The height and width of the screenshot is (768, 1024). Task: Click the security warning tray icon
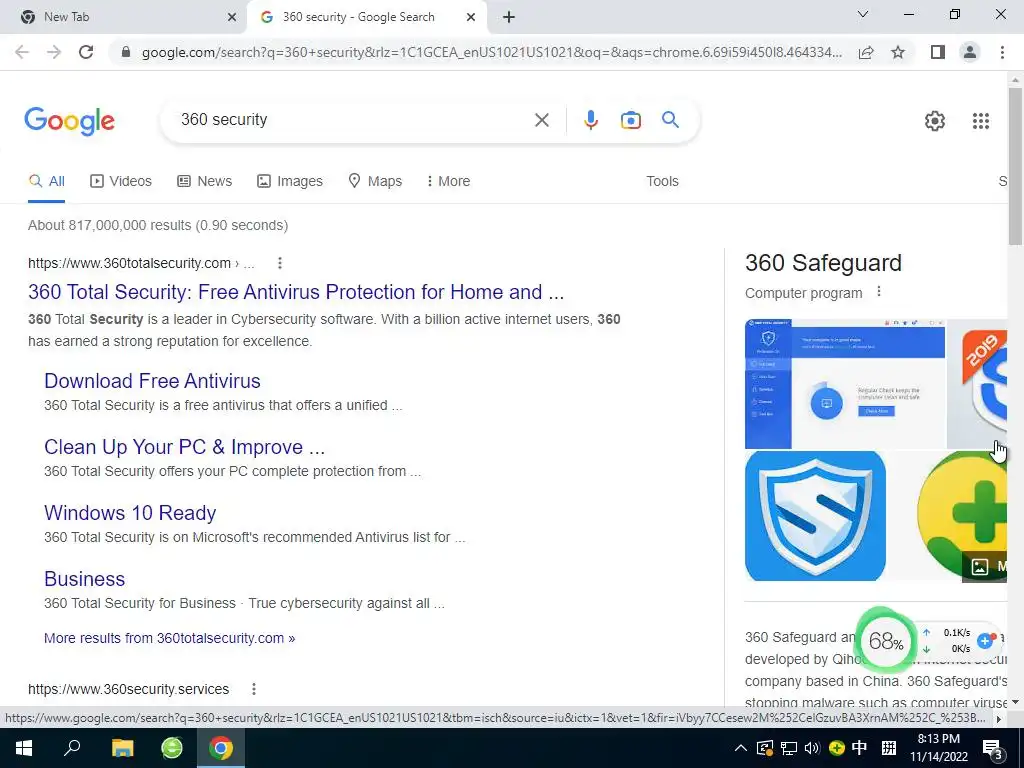765,748
